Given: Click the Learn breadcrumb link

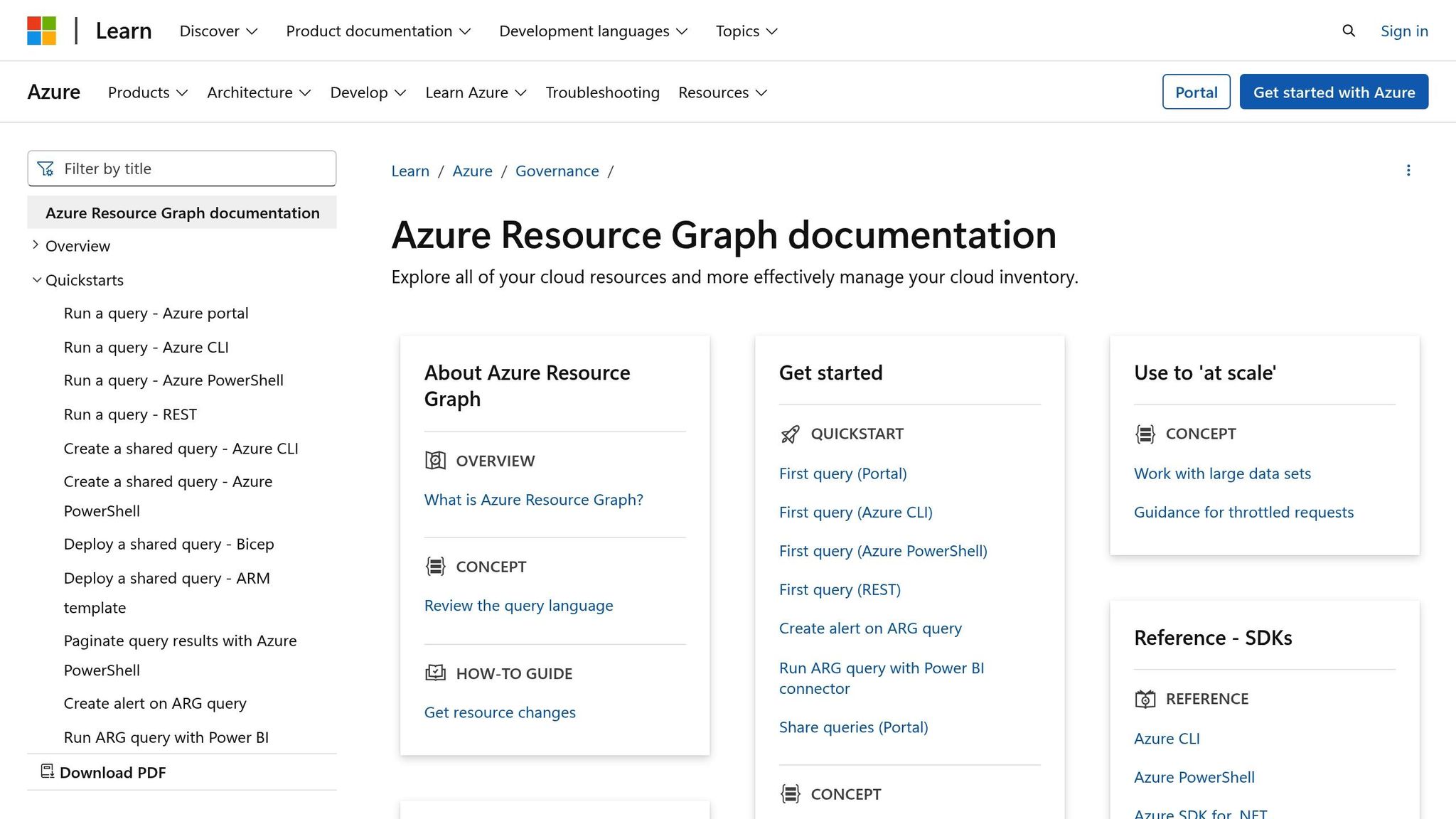Looking at the screenshot, I should coord(410,171).
